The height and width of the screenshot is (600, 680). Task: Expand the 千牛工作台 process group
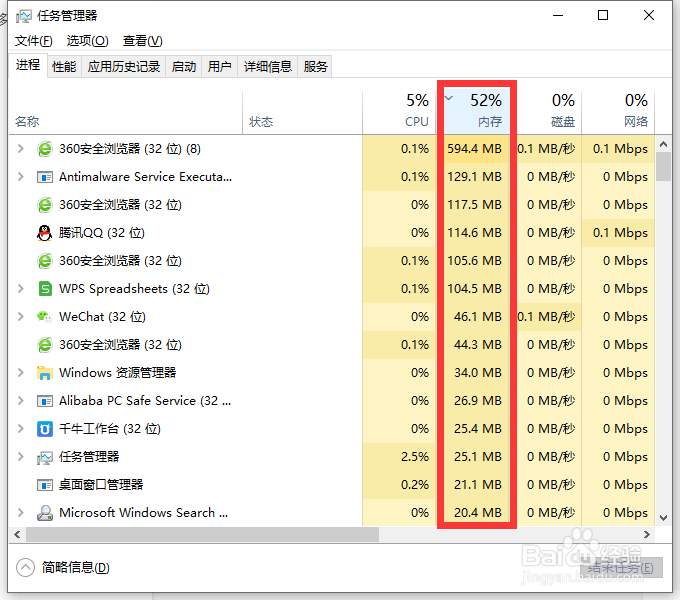[x=20, y=429]
